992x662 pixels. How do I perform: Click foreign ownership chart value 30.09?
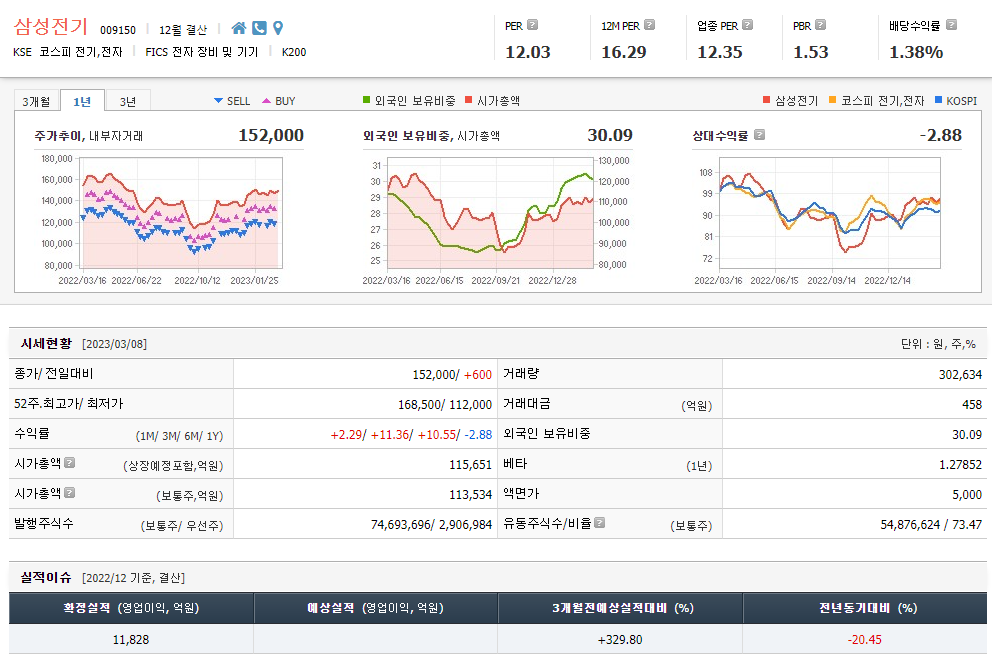610,135
